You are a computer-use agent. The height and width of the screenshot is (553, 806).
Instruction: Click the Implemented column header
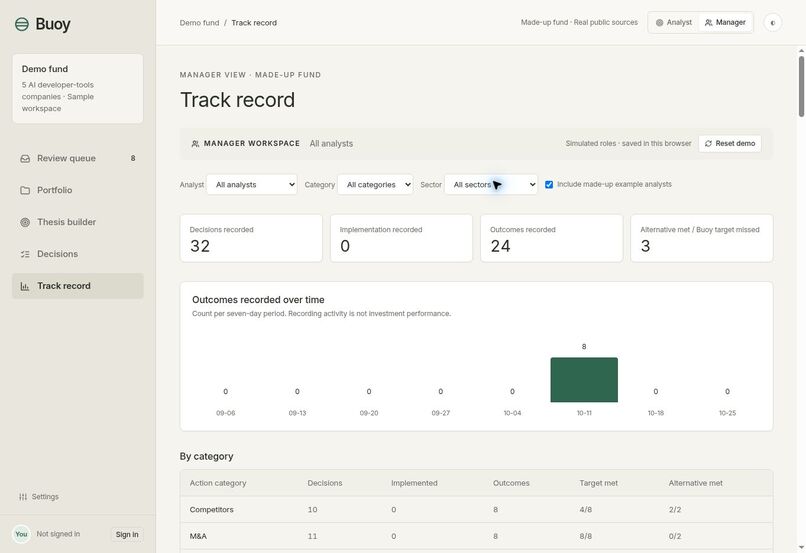click(414, 483)
